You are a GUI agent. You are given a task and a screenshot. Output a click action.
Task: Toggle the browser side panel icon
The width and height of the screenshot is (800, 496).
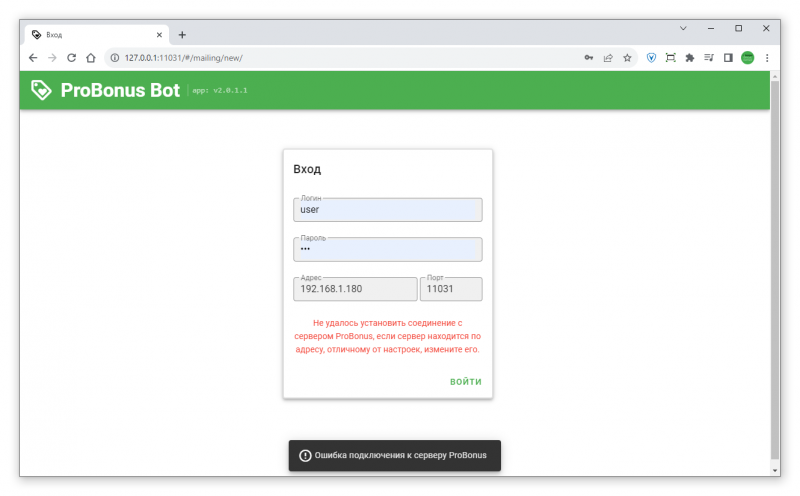click(x=728, y=58)
